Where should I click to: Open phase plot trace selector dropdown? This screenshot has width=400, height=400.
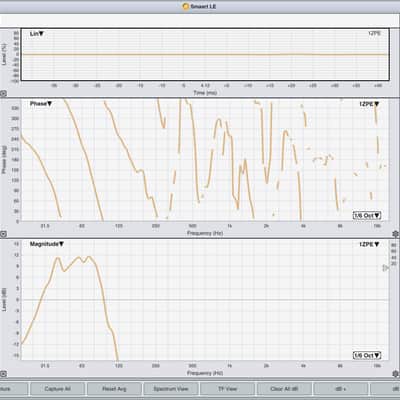(369, 104)
